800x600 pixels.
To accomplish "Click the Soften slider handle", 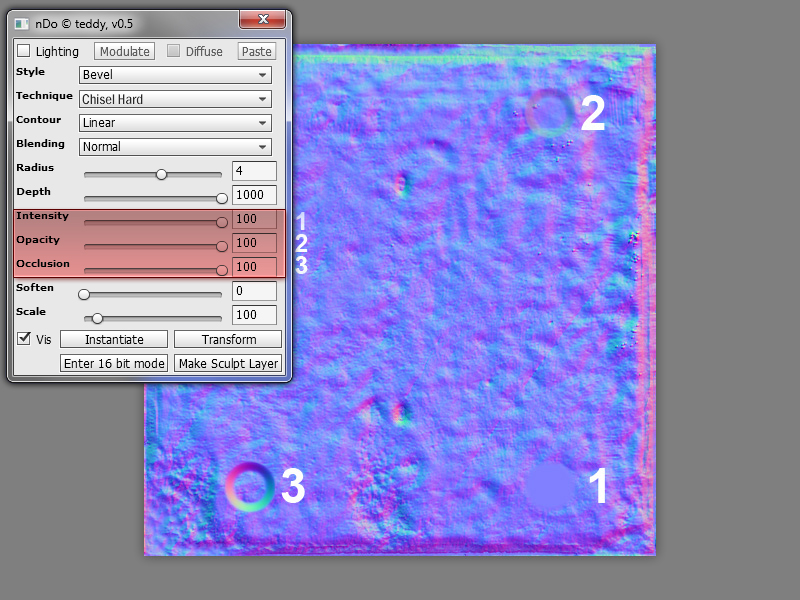I will 85,294.
